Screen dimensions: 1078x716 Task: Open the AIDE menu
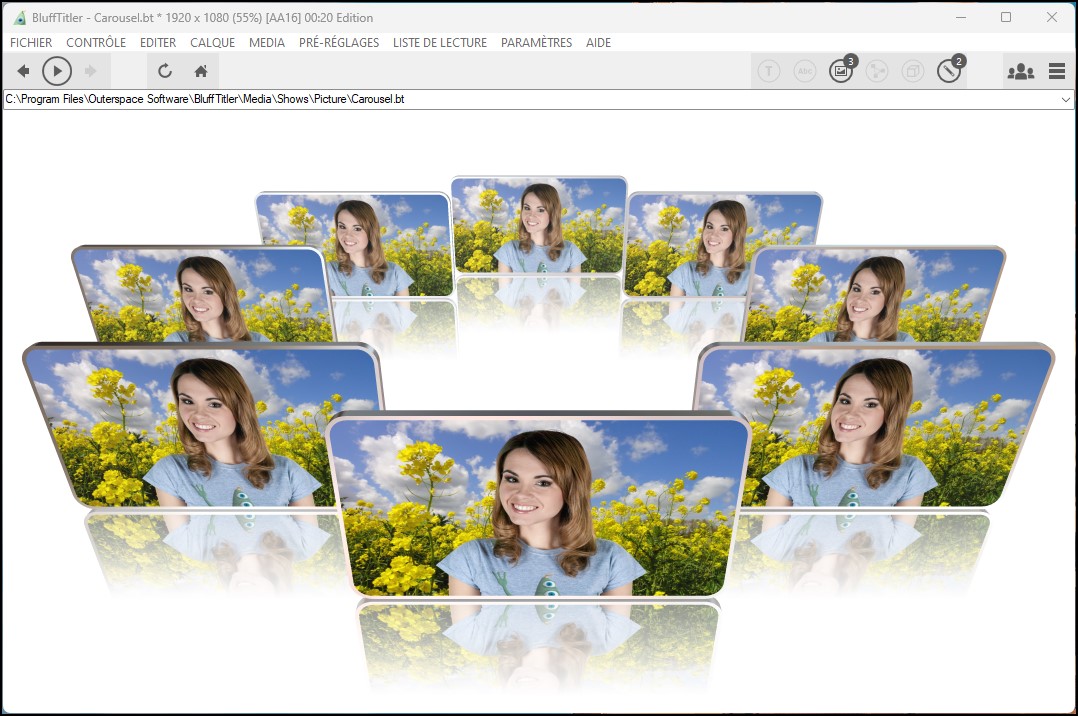[x=598, y=43]
